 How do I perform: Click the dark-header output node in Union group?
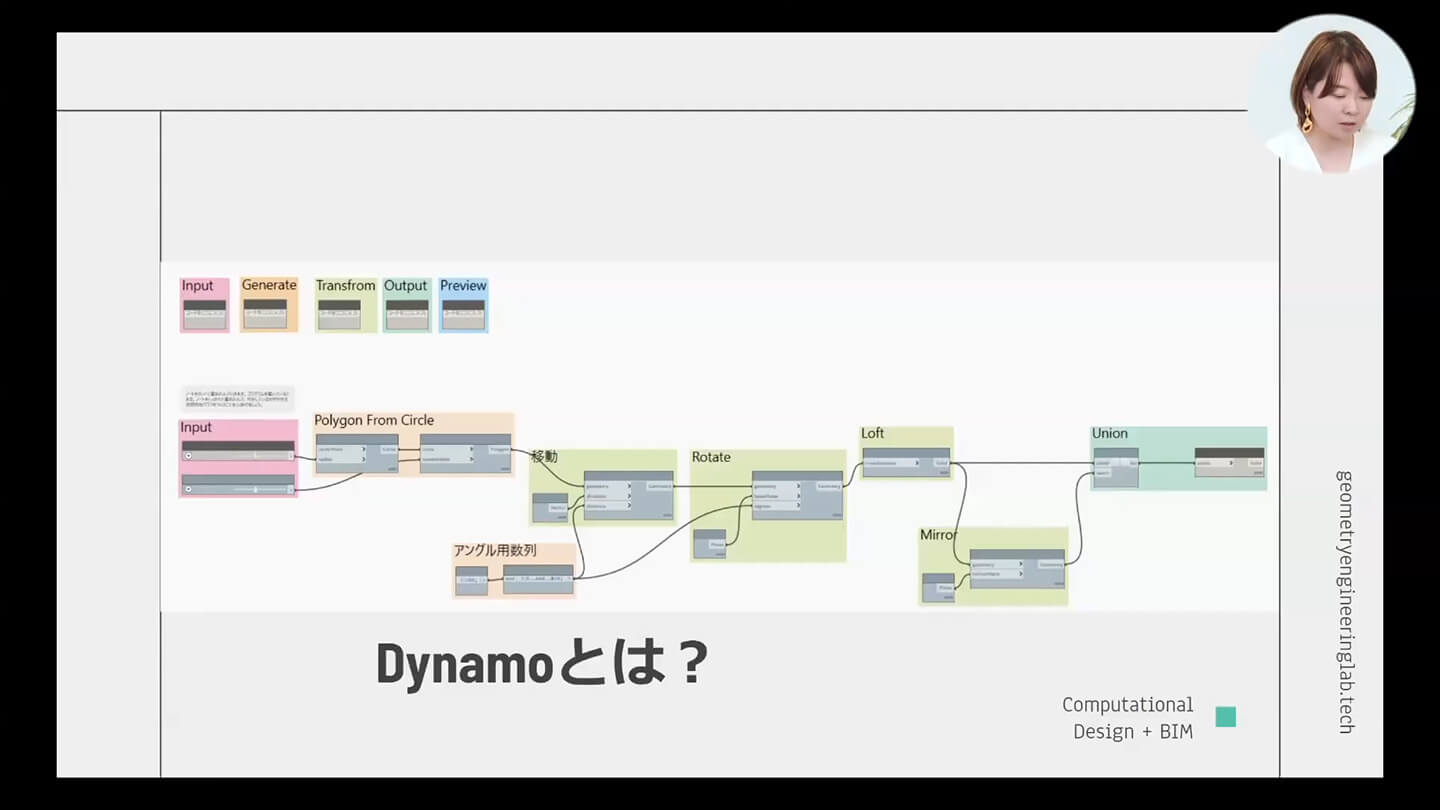[1229, 462]
